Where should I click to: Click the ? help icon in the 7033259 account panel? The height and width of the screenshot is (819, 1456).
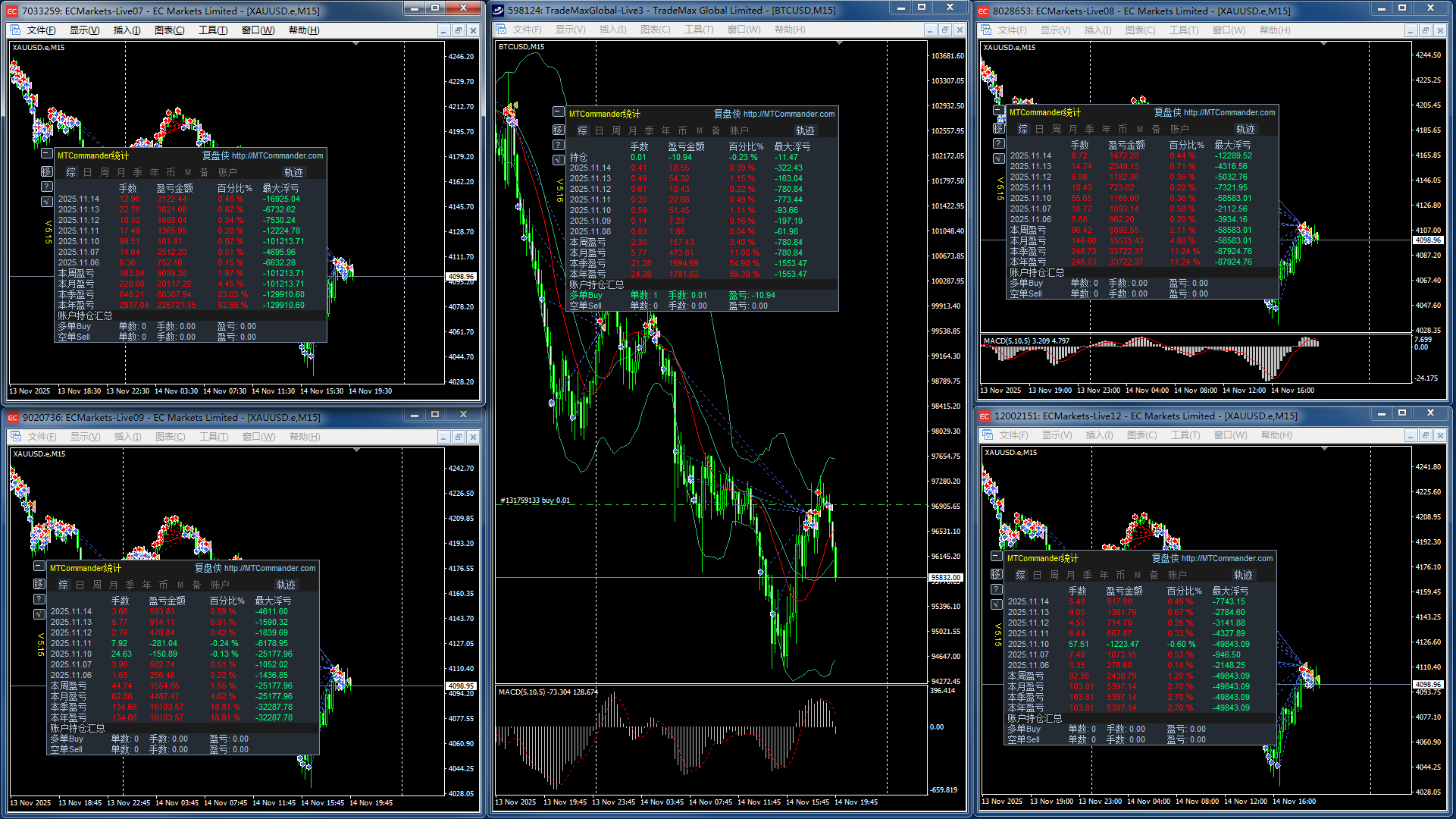tap(46, 187)
